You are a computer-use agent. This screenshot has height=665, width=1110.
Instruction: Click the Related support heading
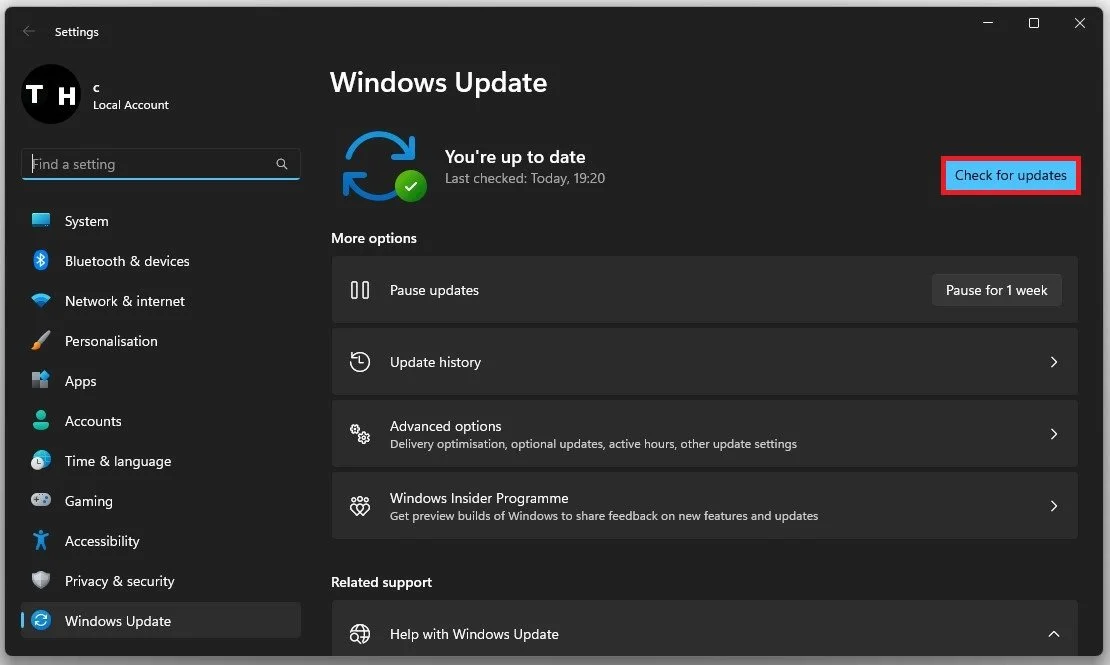point(381,582)
